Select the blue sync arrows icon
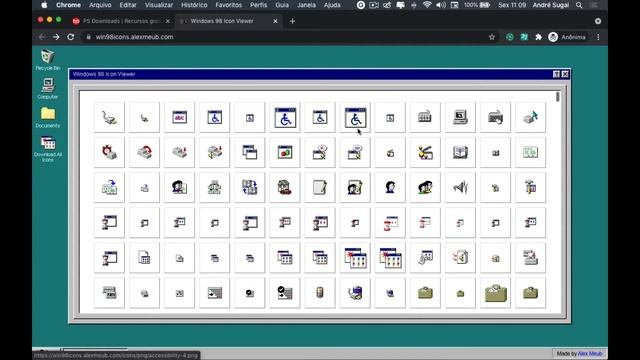The height and width of the screenshot is (360, 640). click(250, 188)
